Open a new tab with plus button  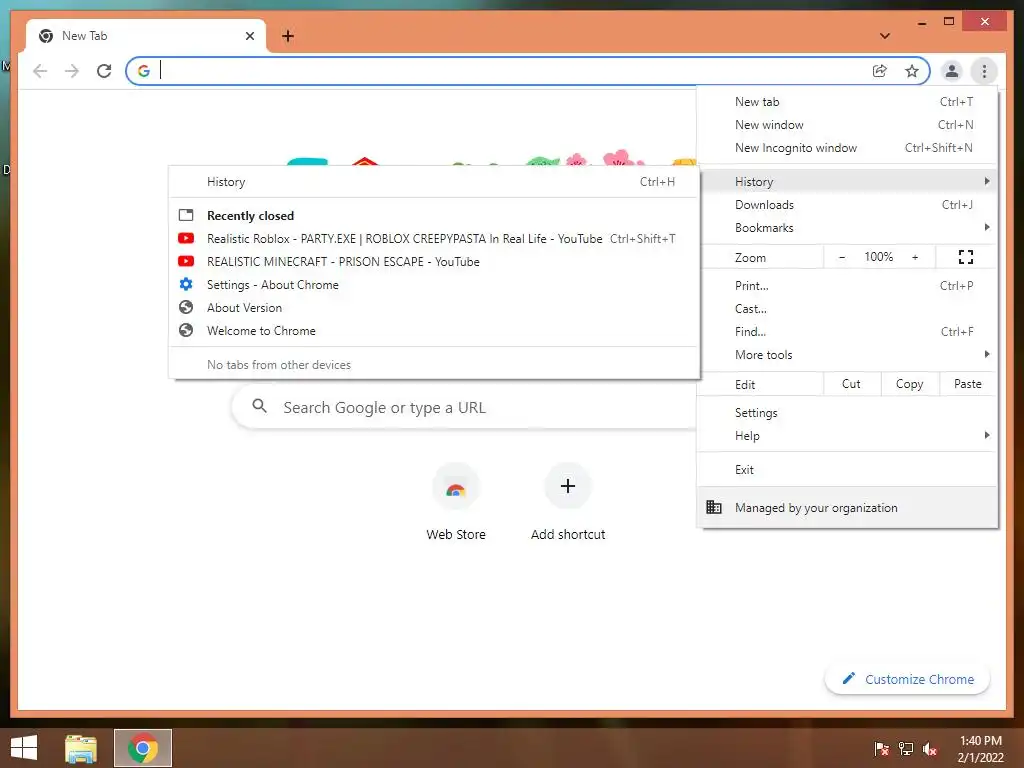pyautogui.click(x=287, y=36)
